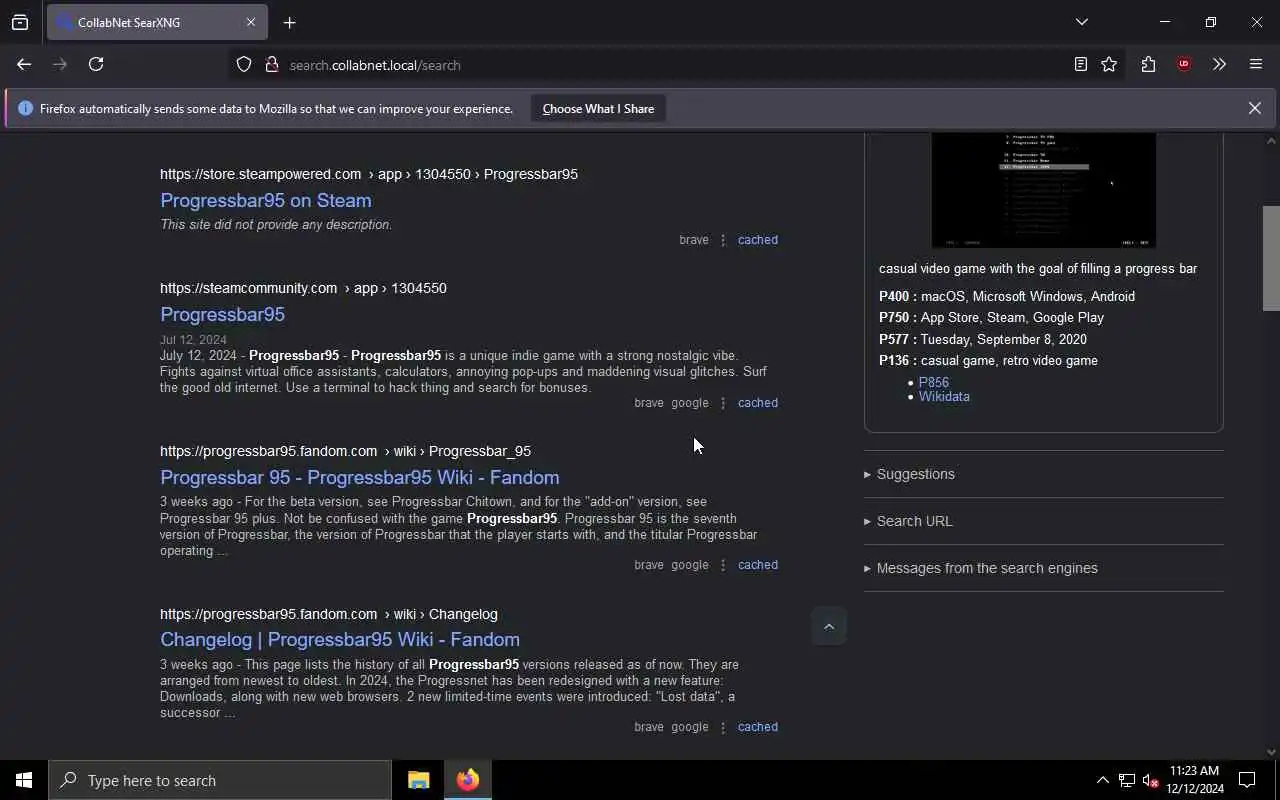This screenshot has width=1280, height=800.
Task: Expand the list all tabs chevron
Action: [1081, 22]
